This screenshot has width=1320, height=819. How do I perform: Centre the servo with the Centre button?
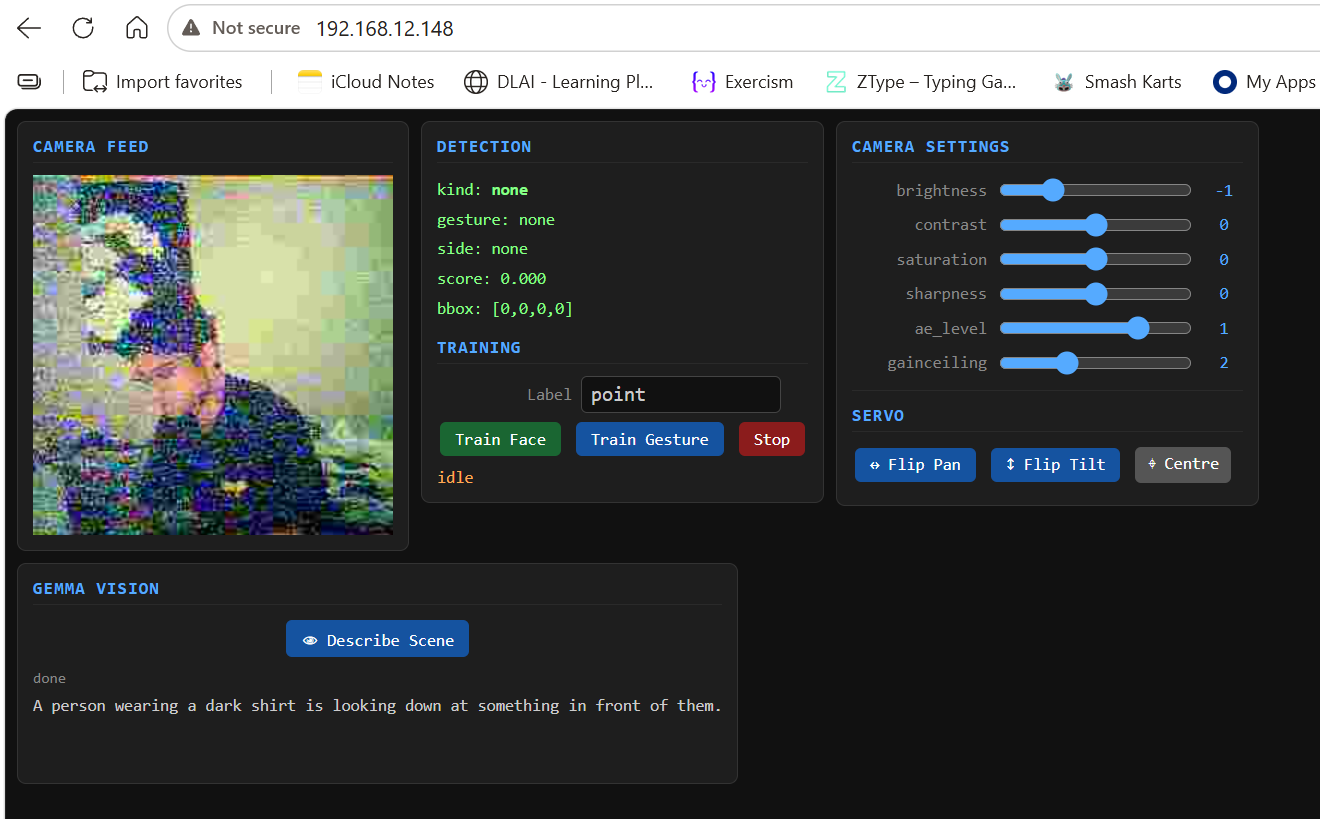click(x=1183, y=464)
